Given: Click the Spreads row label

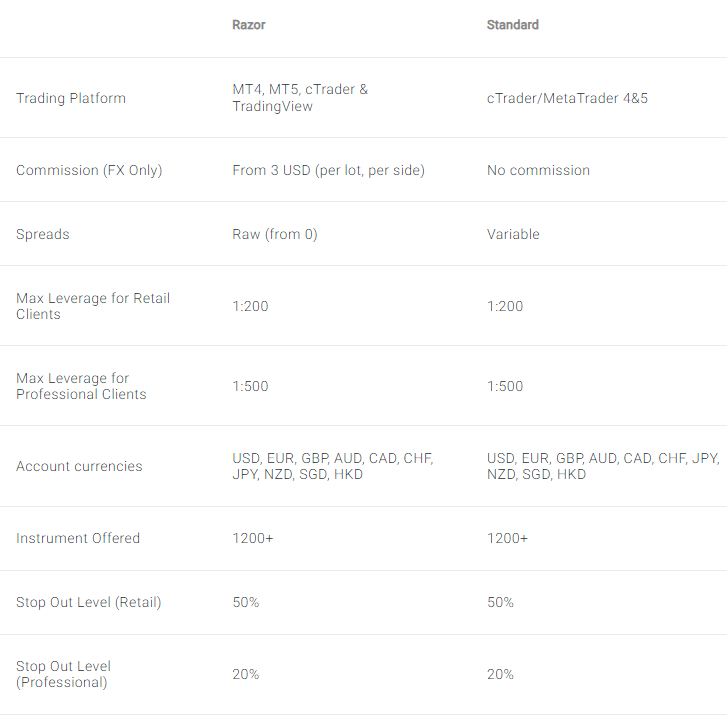Looking at the screenshot, I should click(x=43, y=234).
